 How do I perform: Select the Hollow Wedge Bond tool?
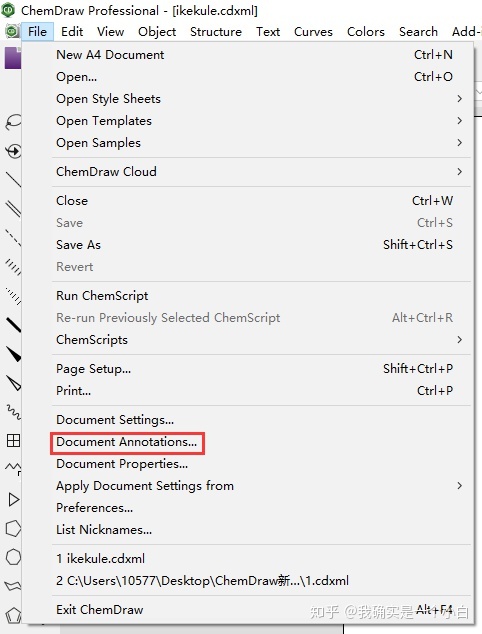pyautogui.click(x=13, y=383)
